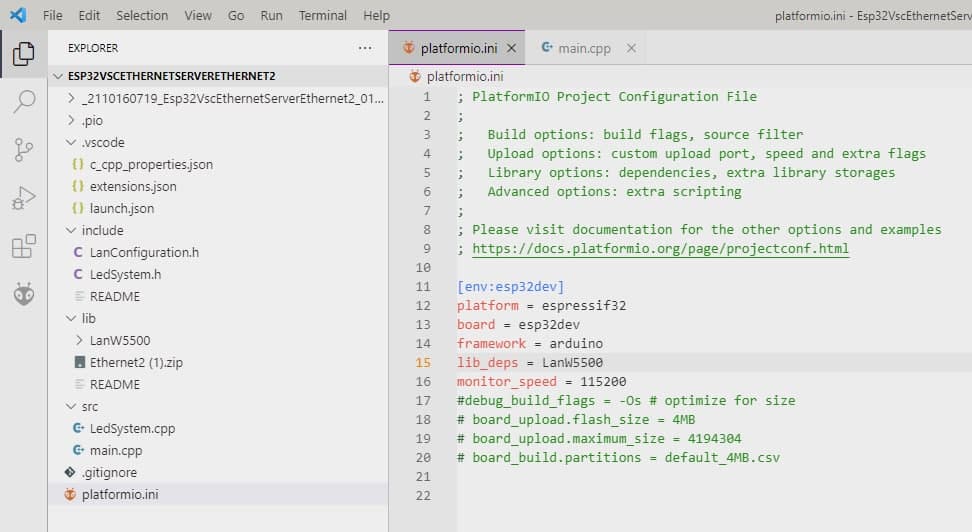The width and height of the screenshot is (972, 532).
Task: Close the main.cpp tab
Action: (x=631, y=48)
